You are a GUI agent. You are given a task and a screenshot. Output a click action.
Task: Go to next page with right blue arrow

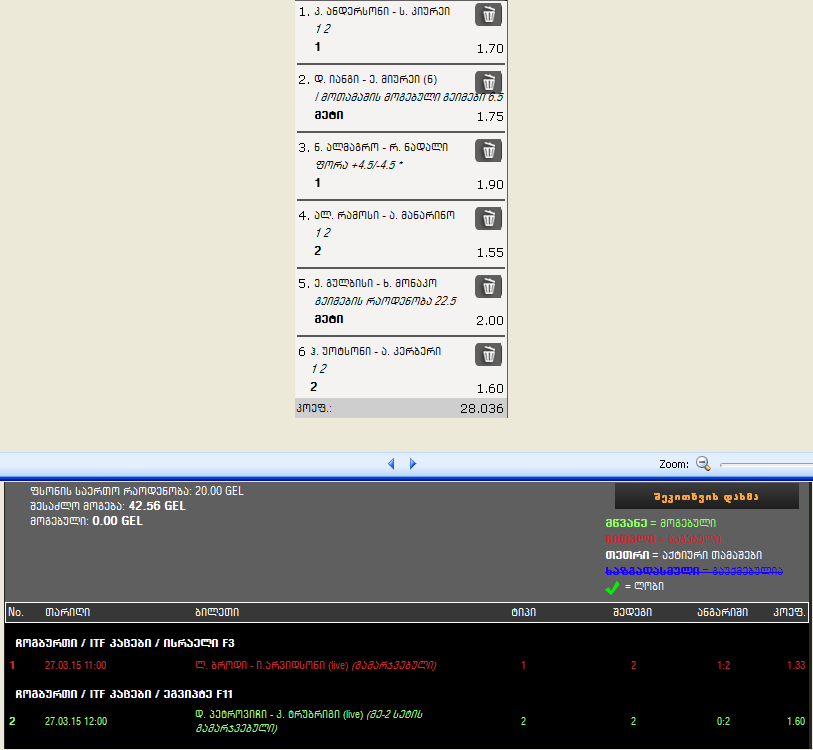click(x=413, y=464)
